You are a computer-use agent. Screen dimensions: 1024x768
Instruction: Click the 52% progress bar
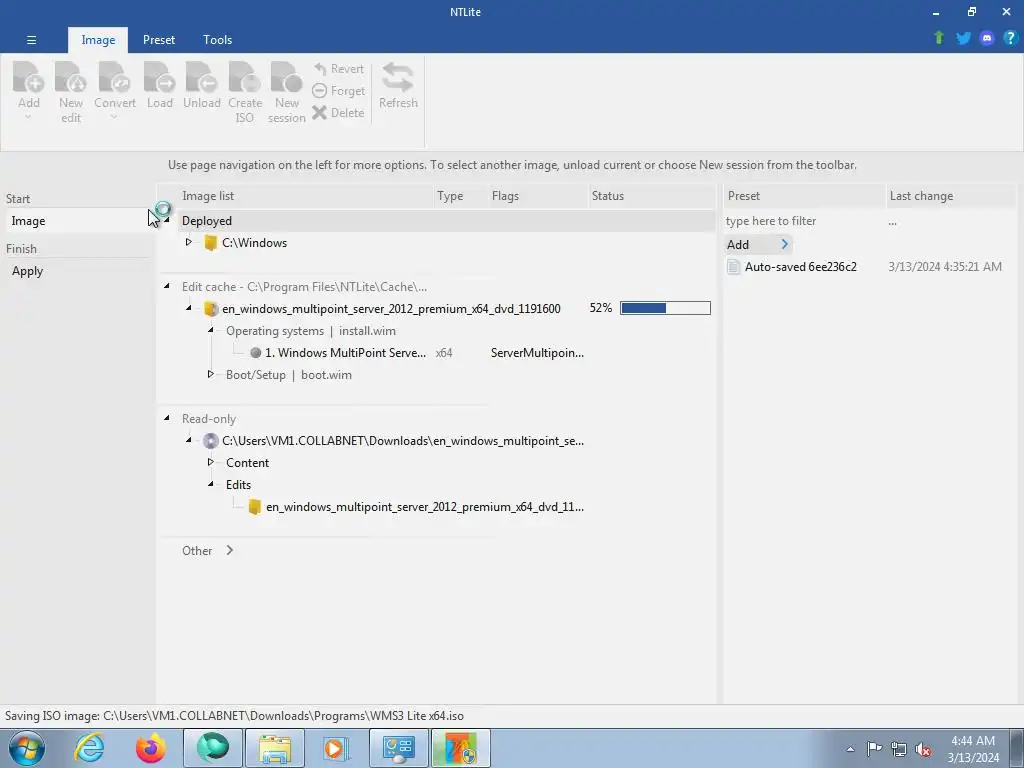pos(665,308)
